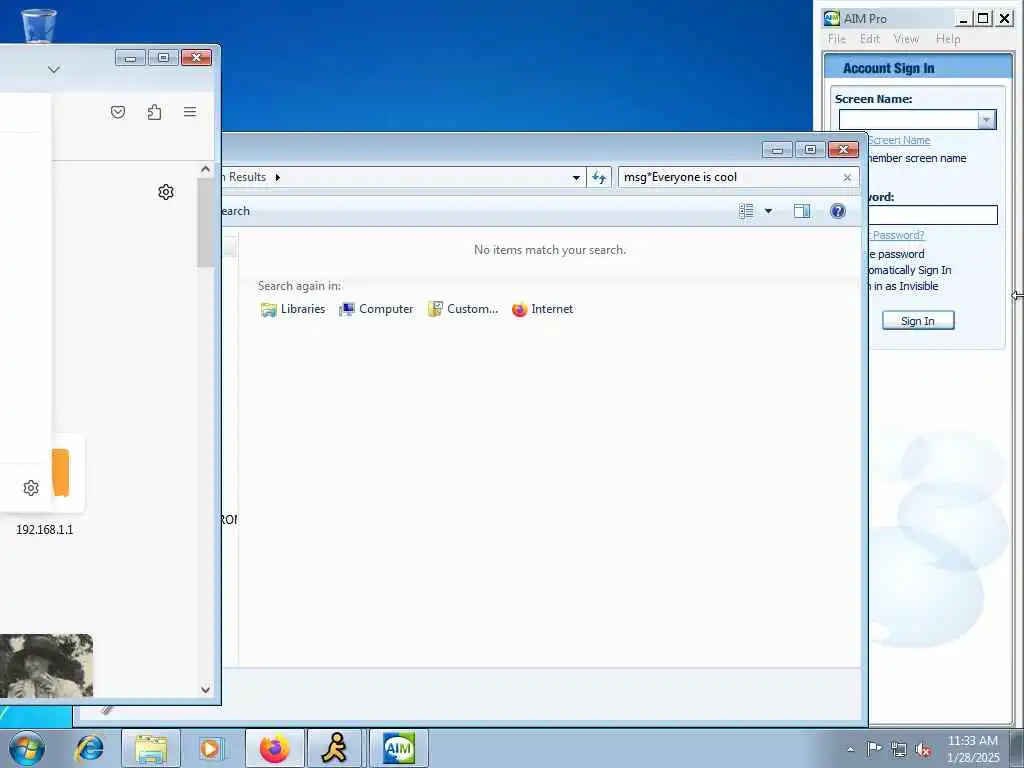The height and width of the screenshot is (768, 1024).
Task: Open the AIM Pro File menu
Action: point(837,39)
